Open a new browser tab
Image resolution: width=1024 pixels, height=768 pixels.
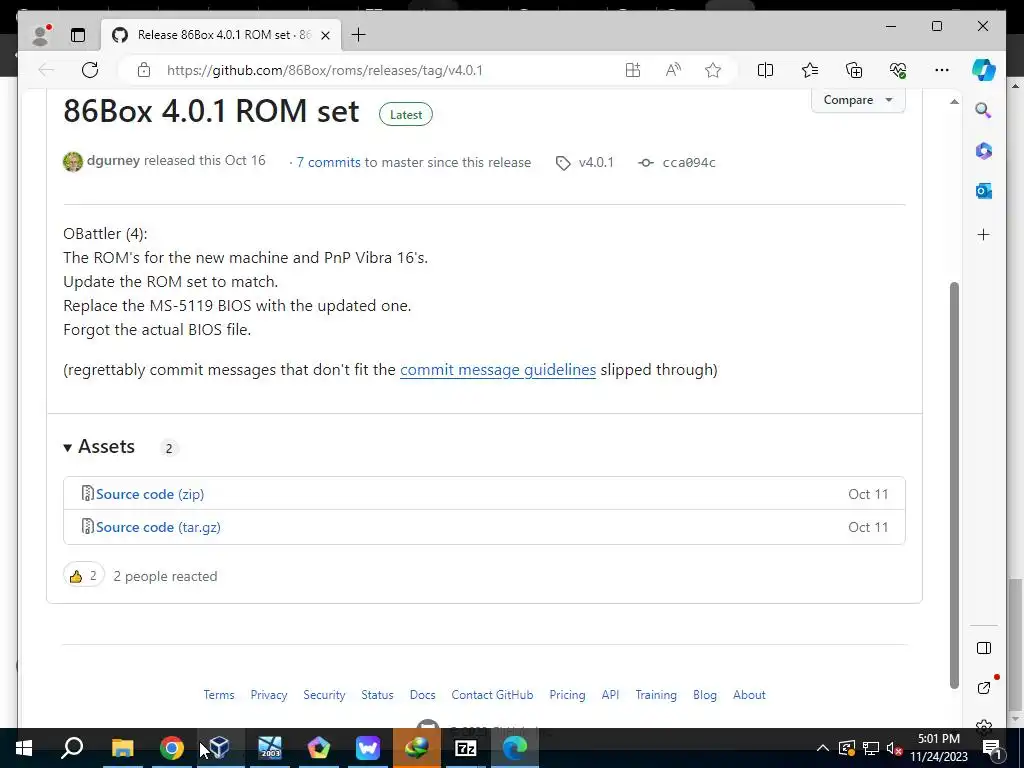click(359, 35)
